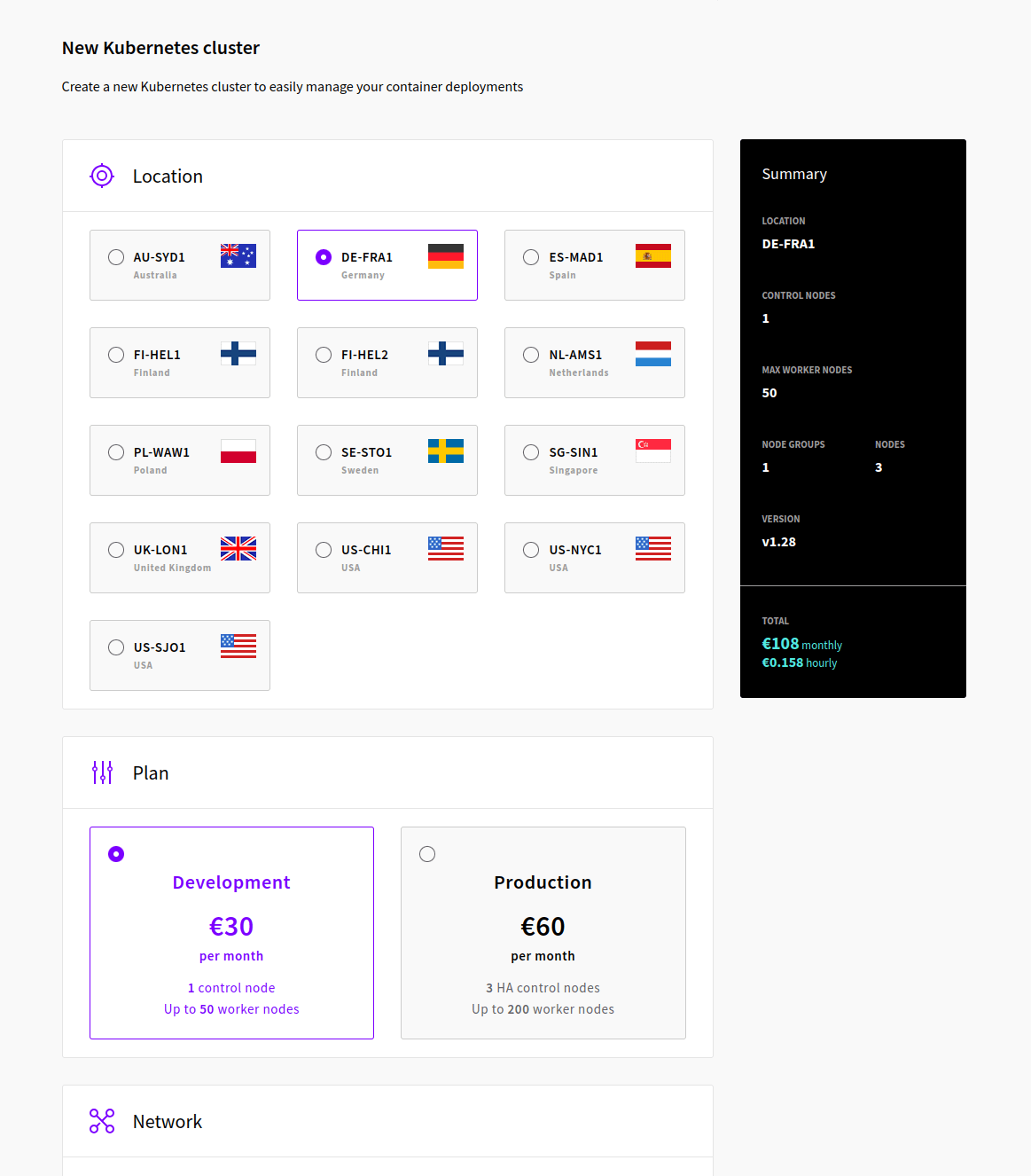The image size is (1031, 1176).
Task: Click the "v1.28" version value
Action: (779, 542)
